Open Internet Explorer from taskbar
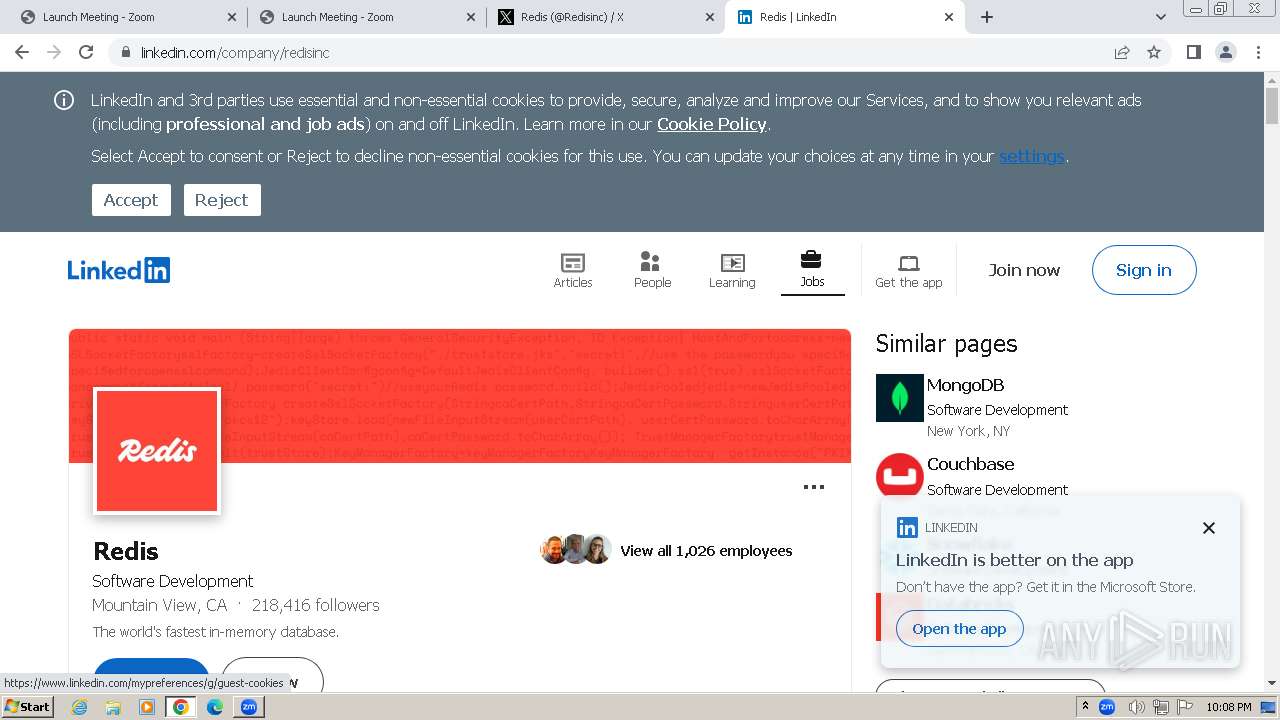 (80, 707)
